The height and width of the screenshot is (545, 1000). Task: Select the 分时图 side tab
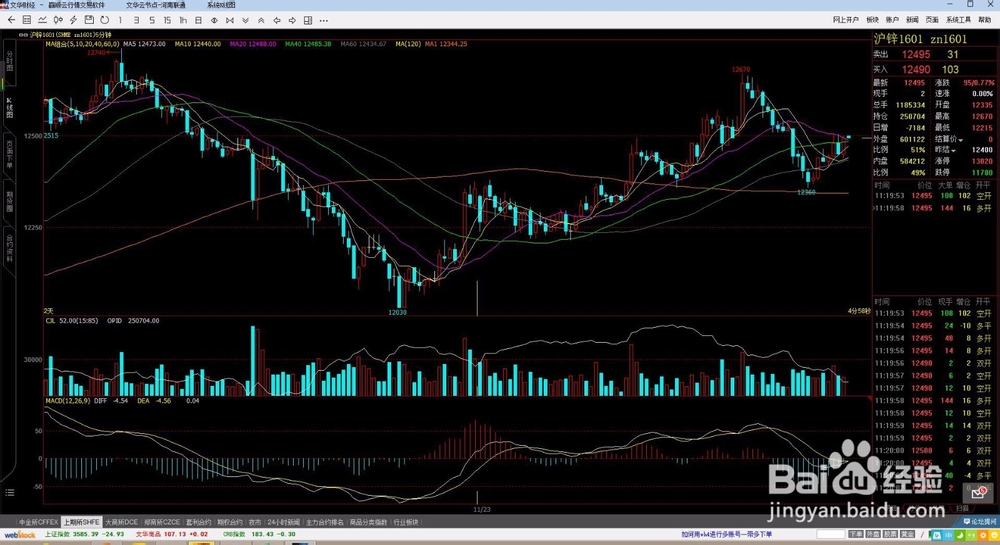coord(9,61)
